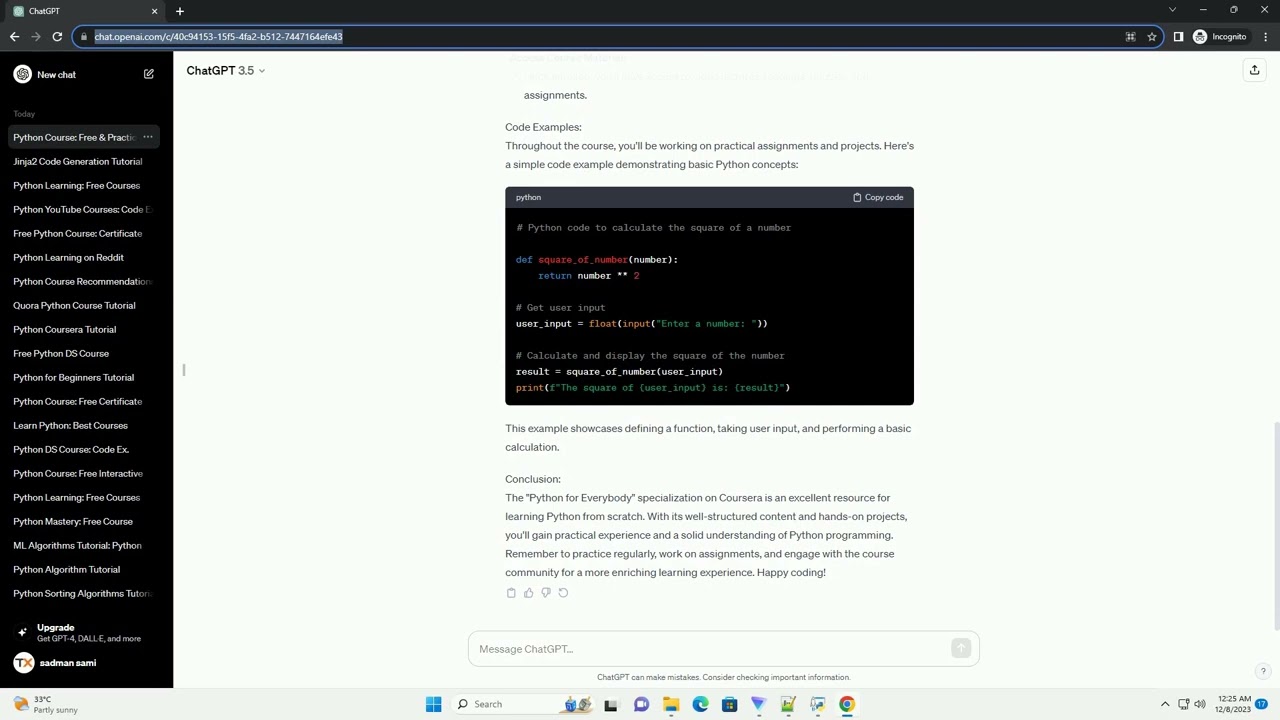
Task: Open Python Learning on Reddit chat
Action: [84, 257]
